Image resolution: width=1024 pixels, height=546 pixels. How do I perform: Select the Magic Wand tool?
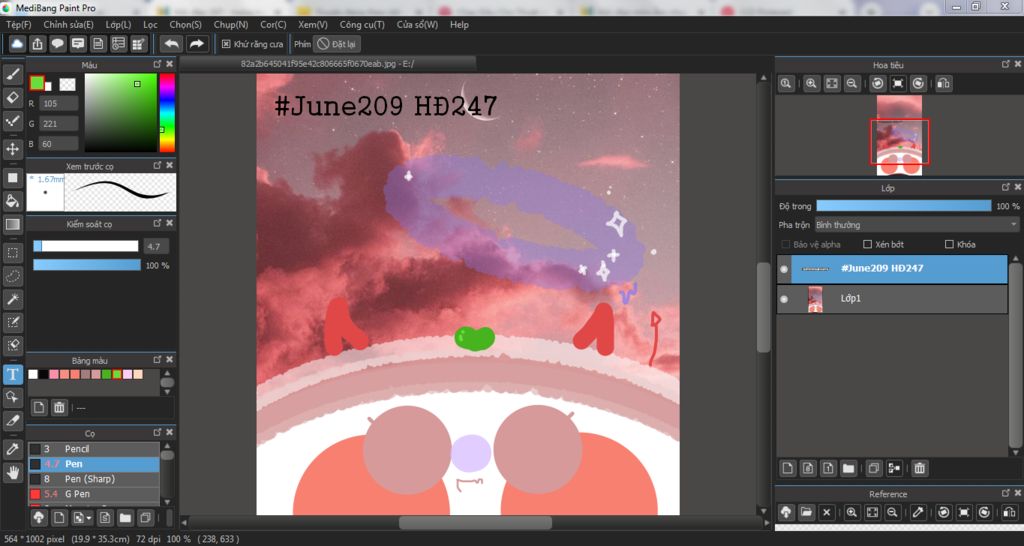coord(12,299)
